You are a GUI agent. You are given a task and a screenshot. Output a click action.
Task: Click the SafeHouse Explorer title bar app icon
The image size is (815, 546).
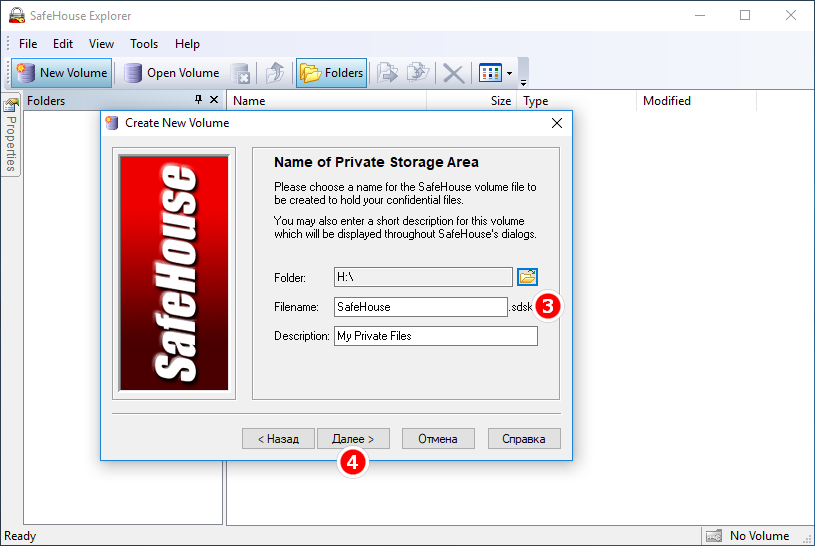coord(17,15)
